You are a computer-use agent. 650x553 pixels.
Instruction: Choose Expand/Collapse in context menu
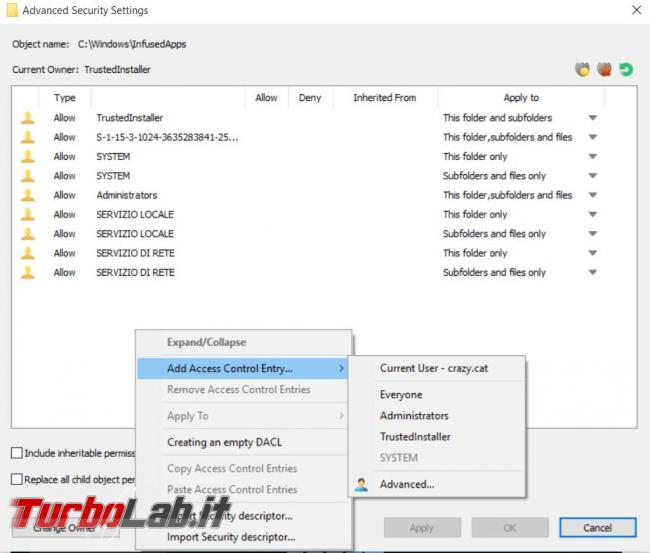(243, 342)
